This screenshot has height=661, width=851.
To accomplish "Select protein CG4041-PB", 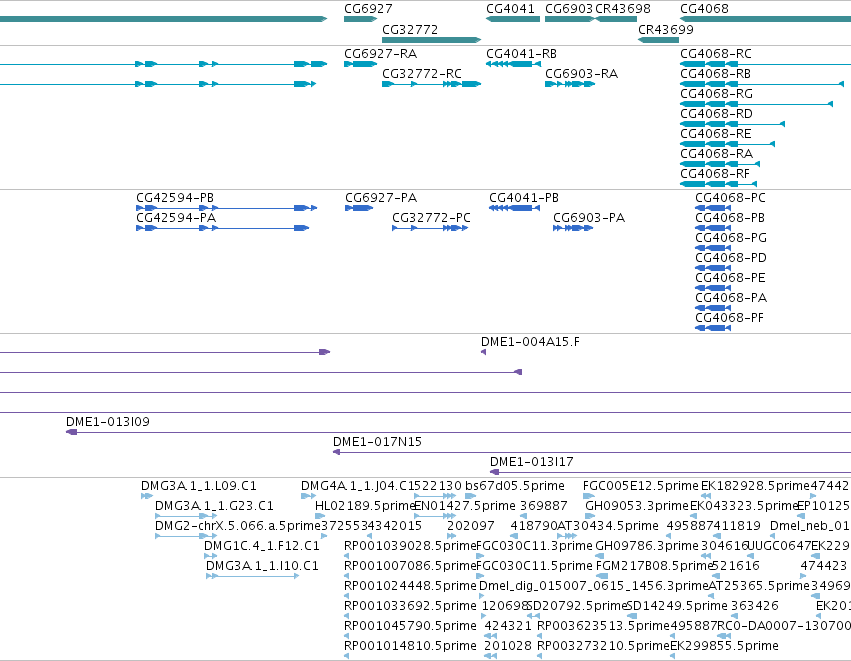I will click(x=524, y=198).
